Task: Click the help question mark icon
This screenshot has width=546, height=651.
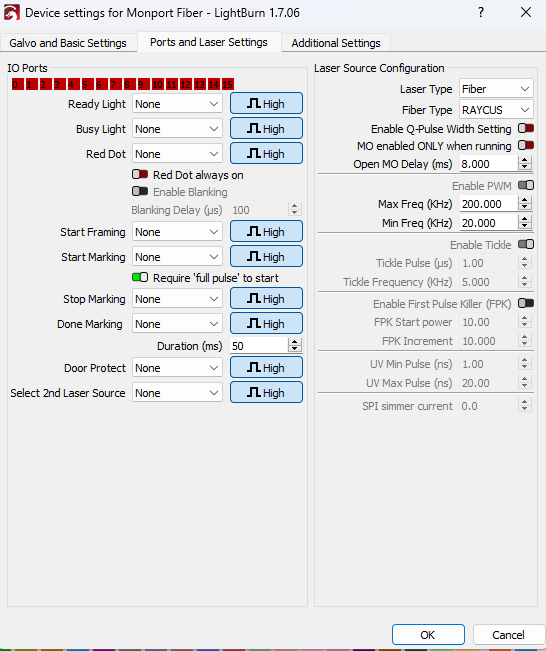Action: (x=481, y=12)
